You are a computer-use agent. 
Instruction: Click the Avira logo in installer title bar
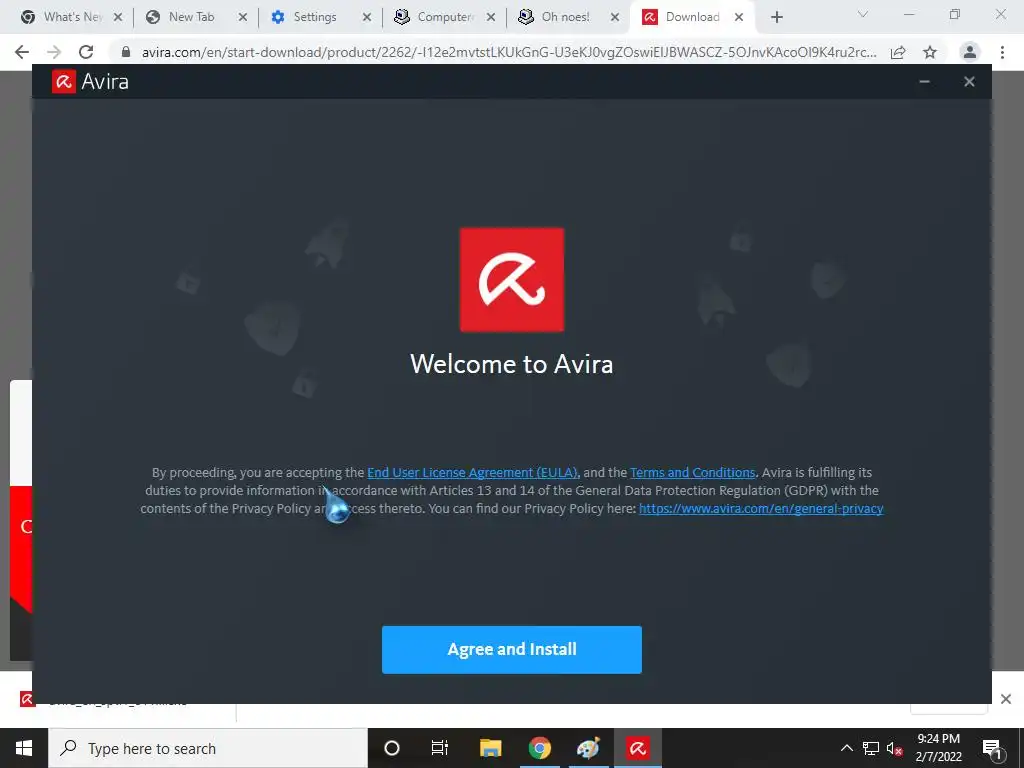click(64, 82)
